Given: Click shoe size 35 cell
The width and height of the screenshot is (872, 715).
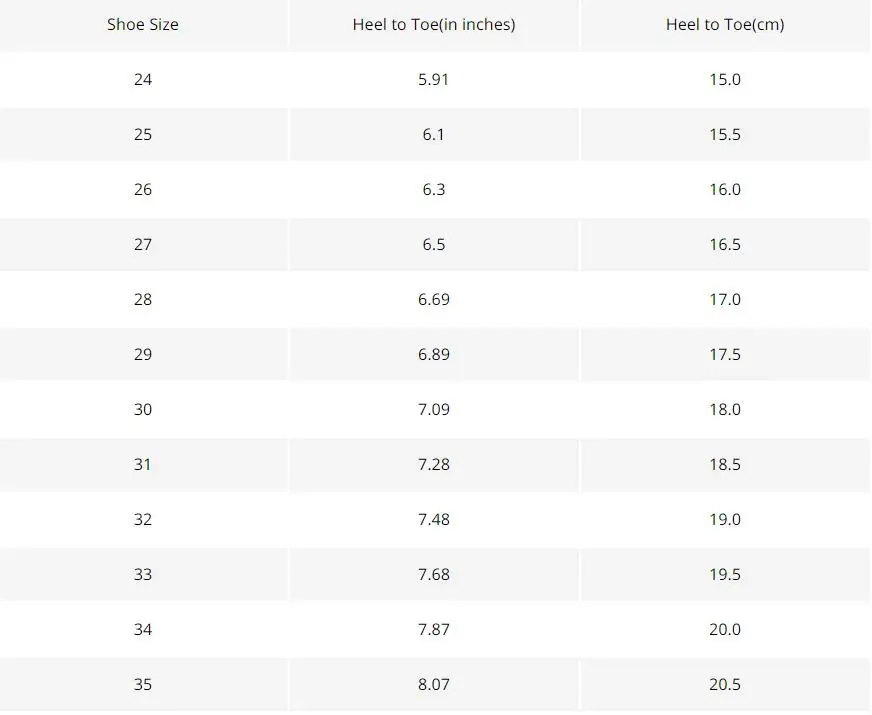Looking at the screenshot, I should pos(143,685).
